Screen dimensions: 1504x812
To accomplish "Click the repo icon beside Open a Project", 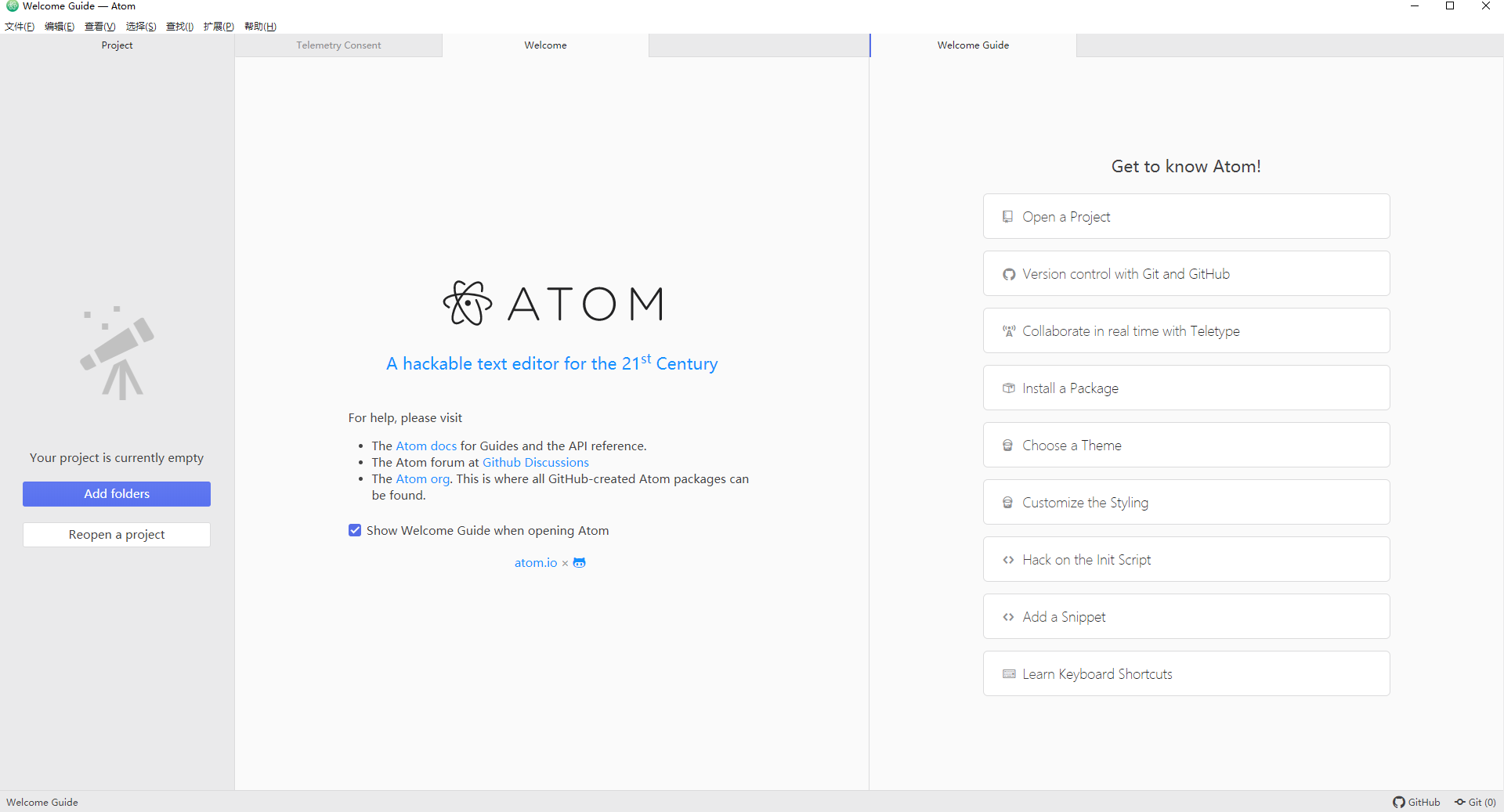I will (1008, 217).
